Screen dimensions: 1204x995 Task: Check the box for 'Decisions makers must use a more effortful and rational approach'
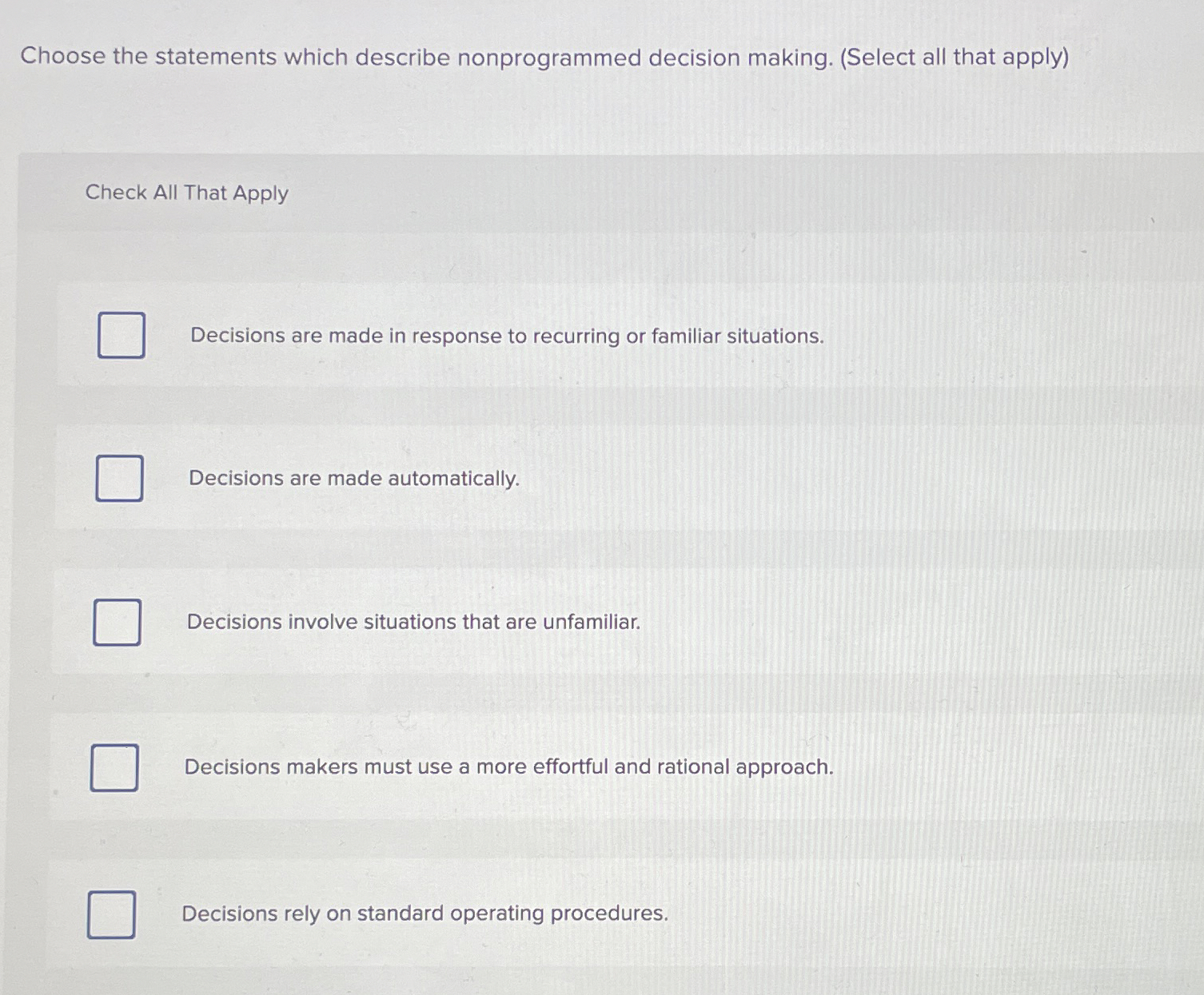point(114,769)
